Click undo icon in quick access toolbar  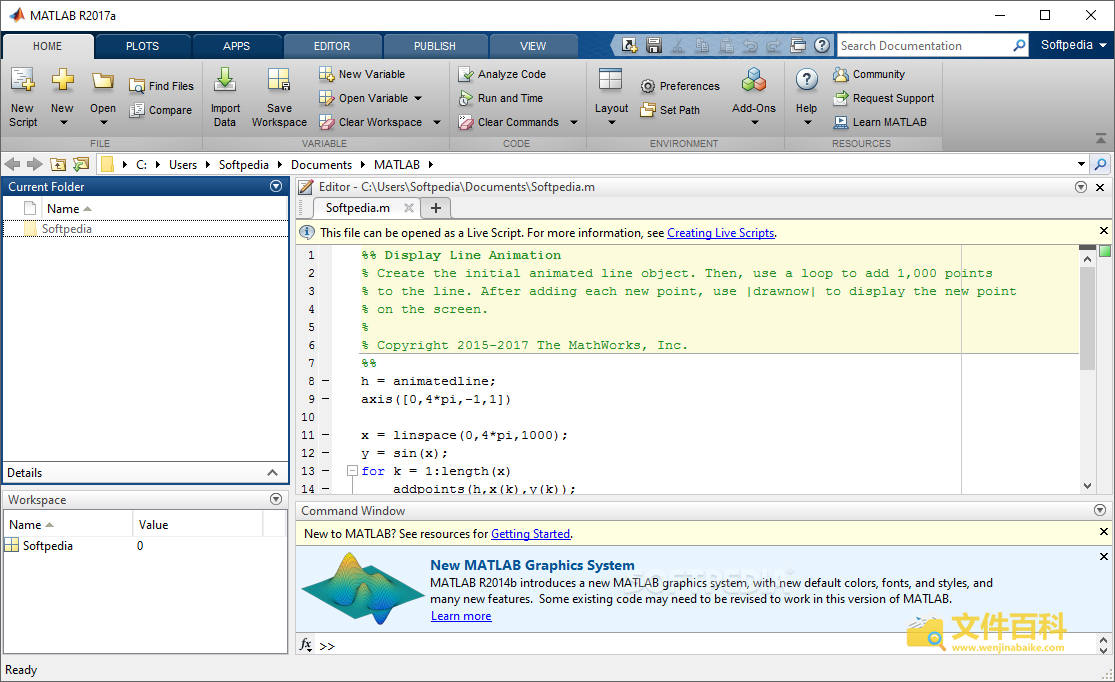pos(750,46)
